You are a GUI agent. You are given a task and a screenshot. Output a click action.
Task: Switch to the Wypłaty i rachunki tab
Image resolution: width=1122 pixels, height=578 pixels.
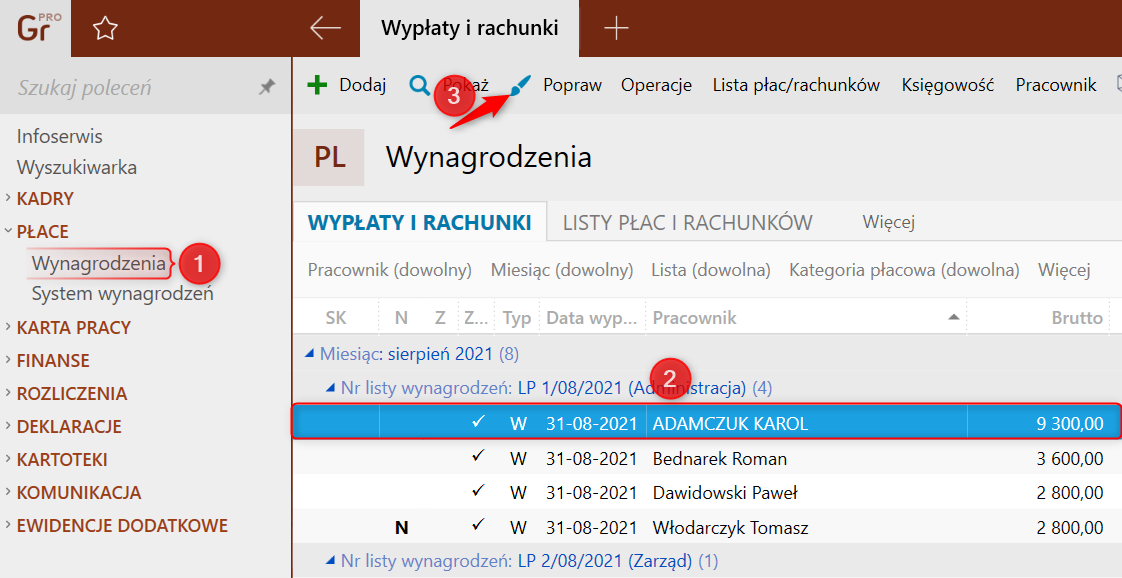469,29
